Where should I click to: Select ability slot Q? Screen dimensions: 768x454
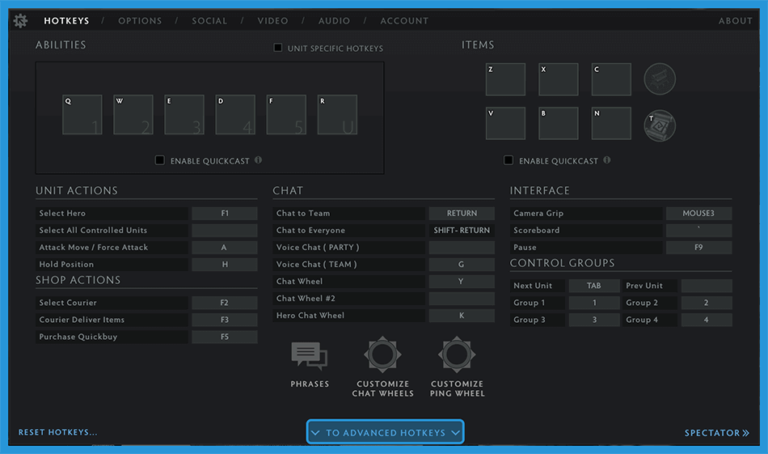point(82,115)
